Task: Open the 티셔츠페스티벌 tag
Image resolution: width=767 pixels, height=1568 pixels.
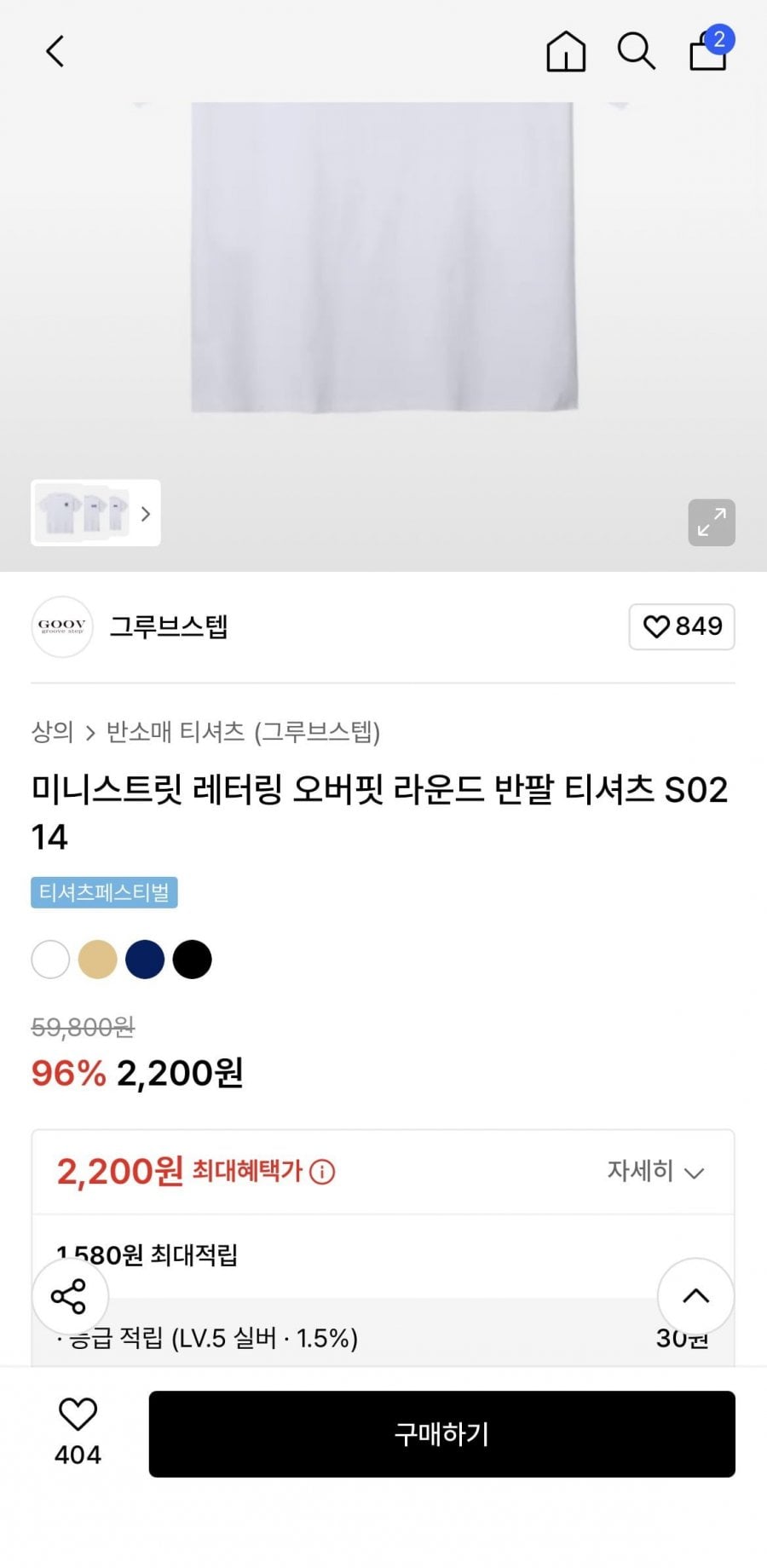Action: click(104, 892)
